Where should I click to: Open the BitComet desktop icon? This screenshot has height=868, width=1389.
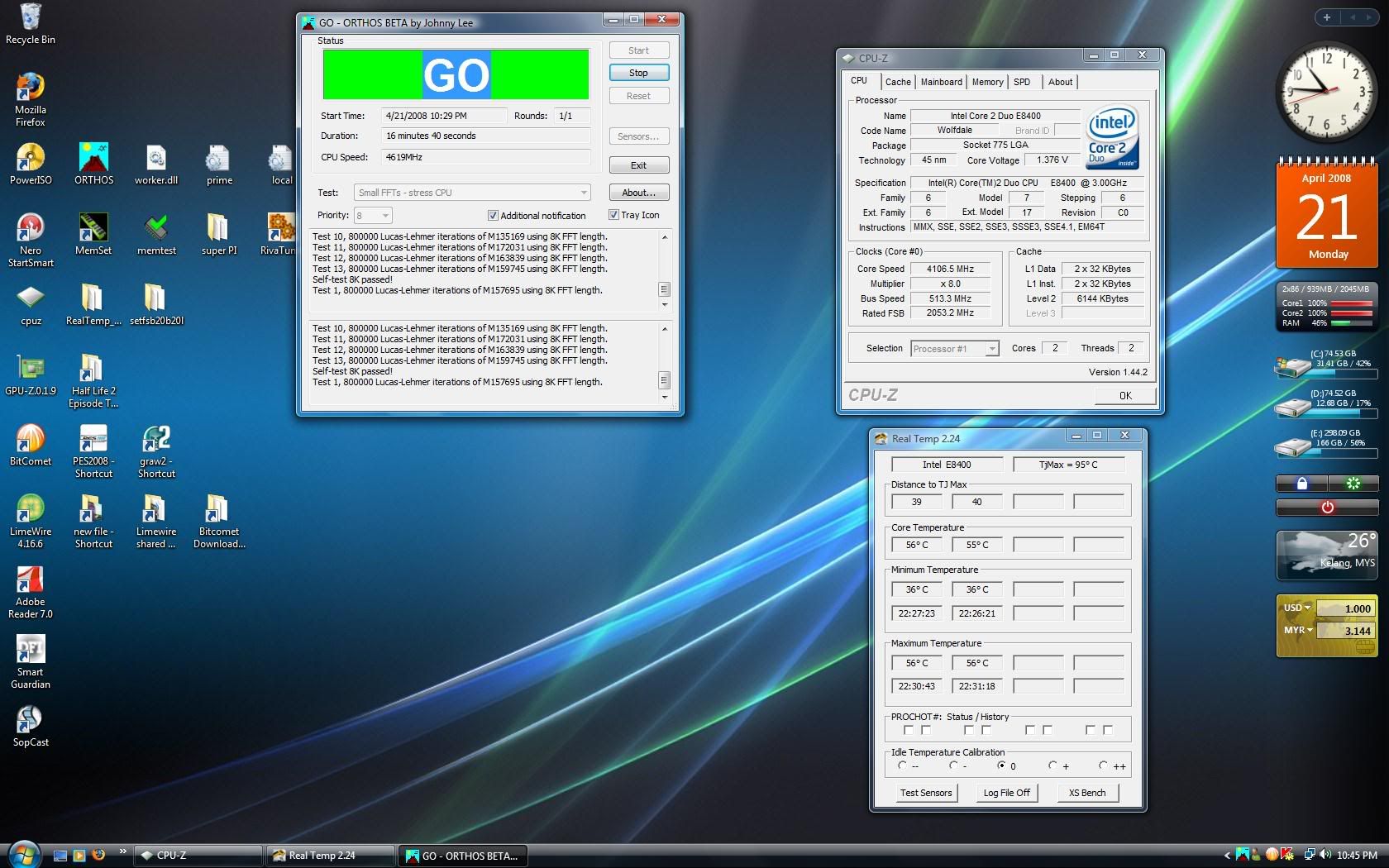[x=31, y=439]
